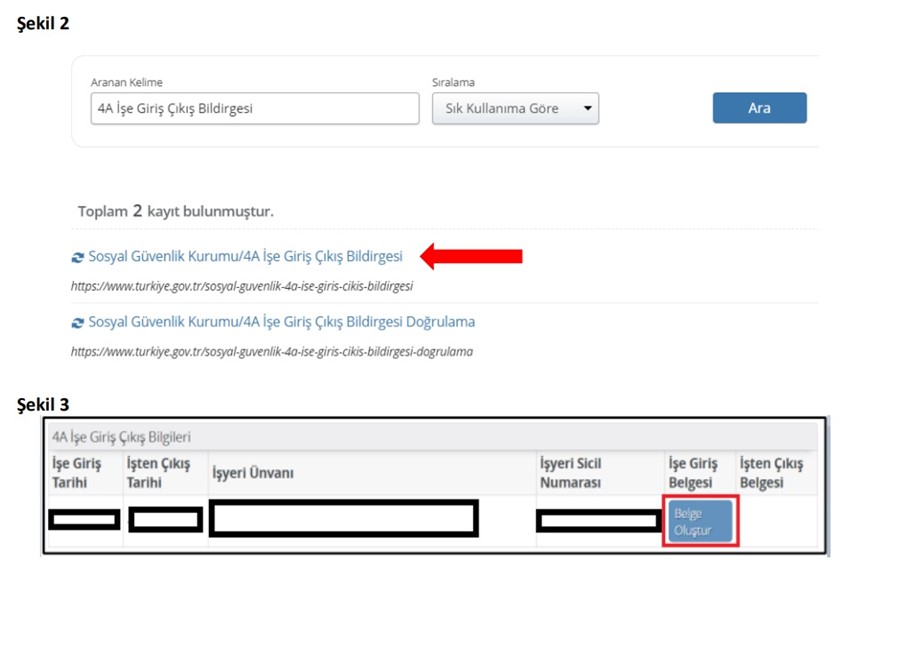Click the icon beside the Bildirgesi Doğrulama result
This screenshot has width=907, height=656.
click(78, 323)
